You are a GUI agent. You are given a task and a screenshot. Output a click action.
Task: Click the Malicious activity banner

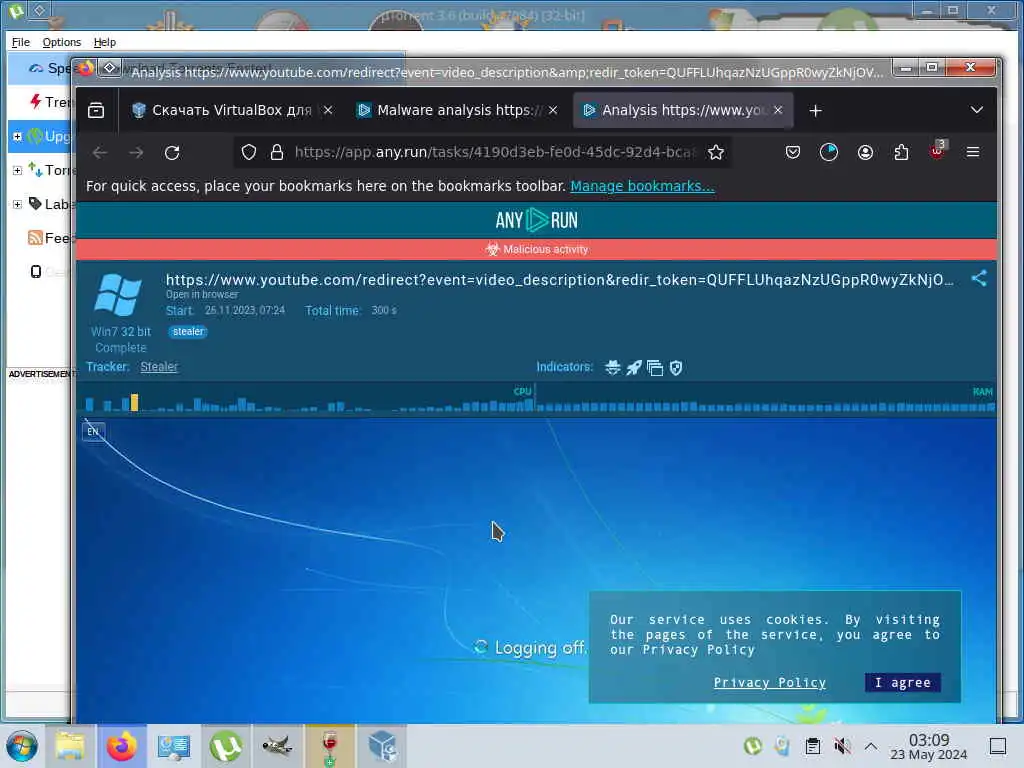(536, 249)
